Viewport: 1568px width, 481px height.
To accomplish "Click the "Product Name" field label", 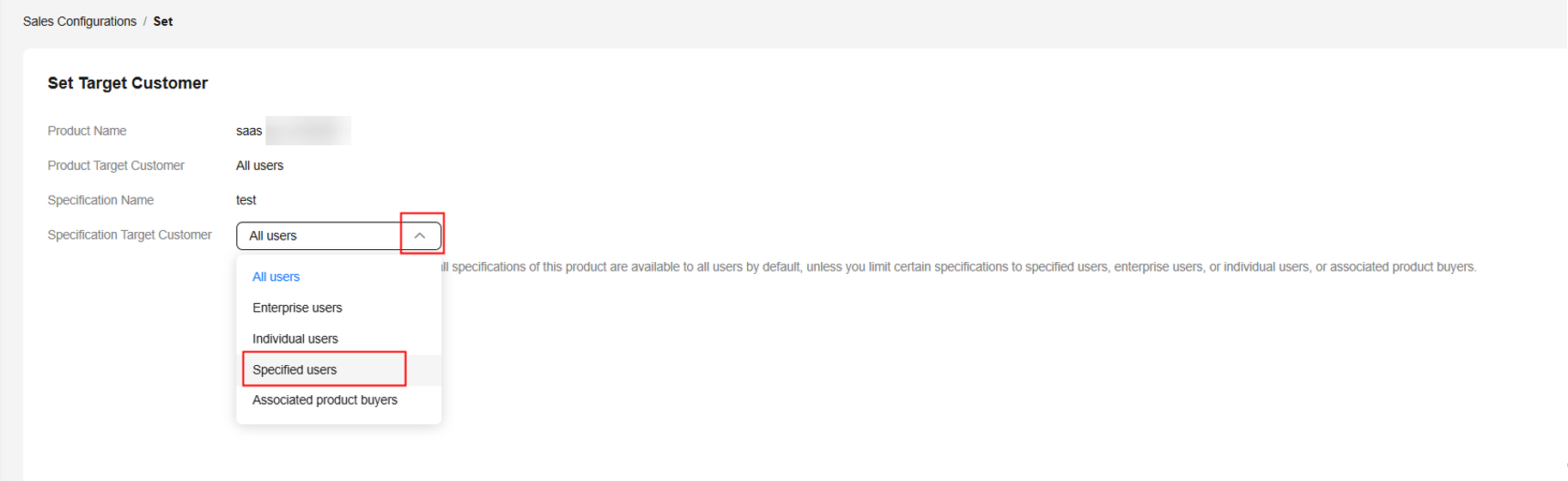I will [x=87, y=131].
